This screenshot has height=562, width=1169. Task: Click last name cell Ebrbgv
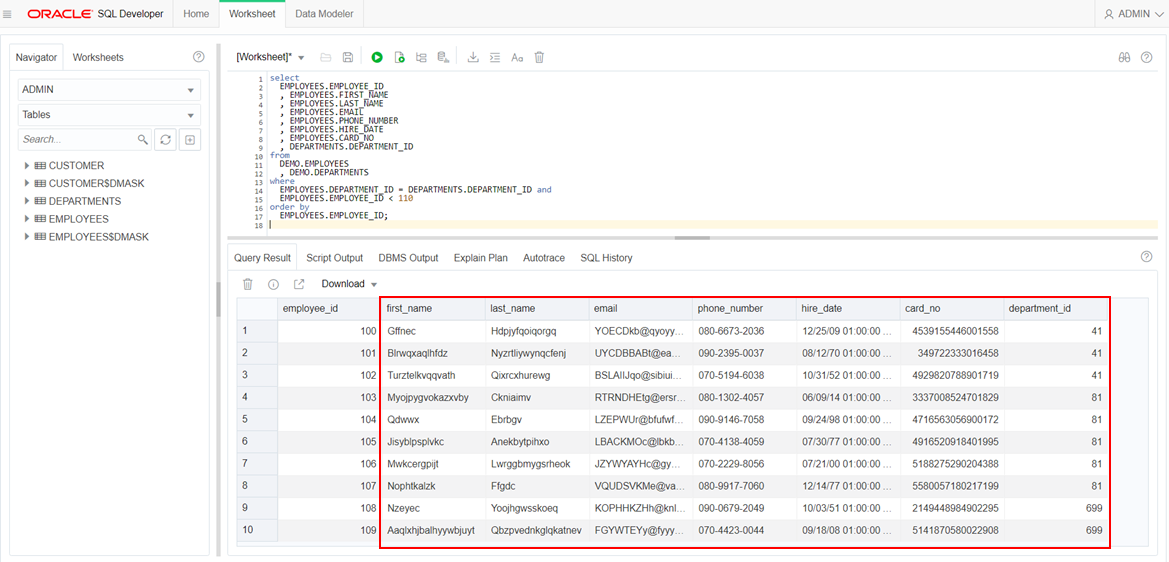536,420
